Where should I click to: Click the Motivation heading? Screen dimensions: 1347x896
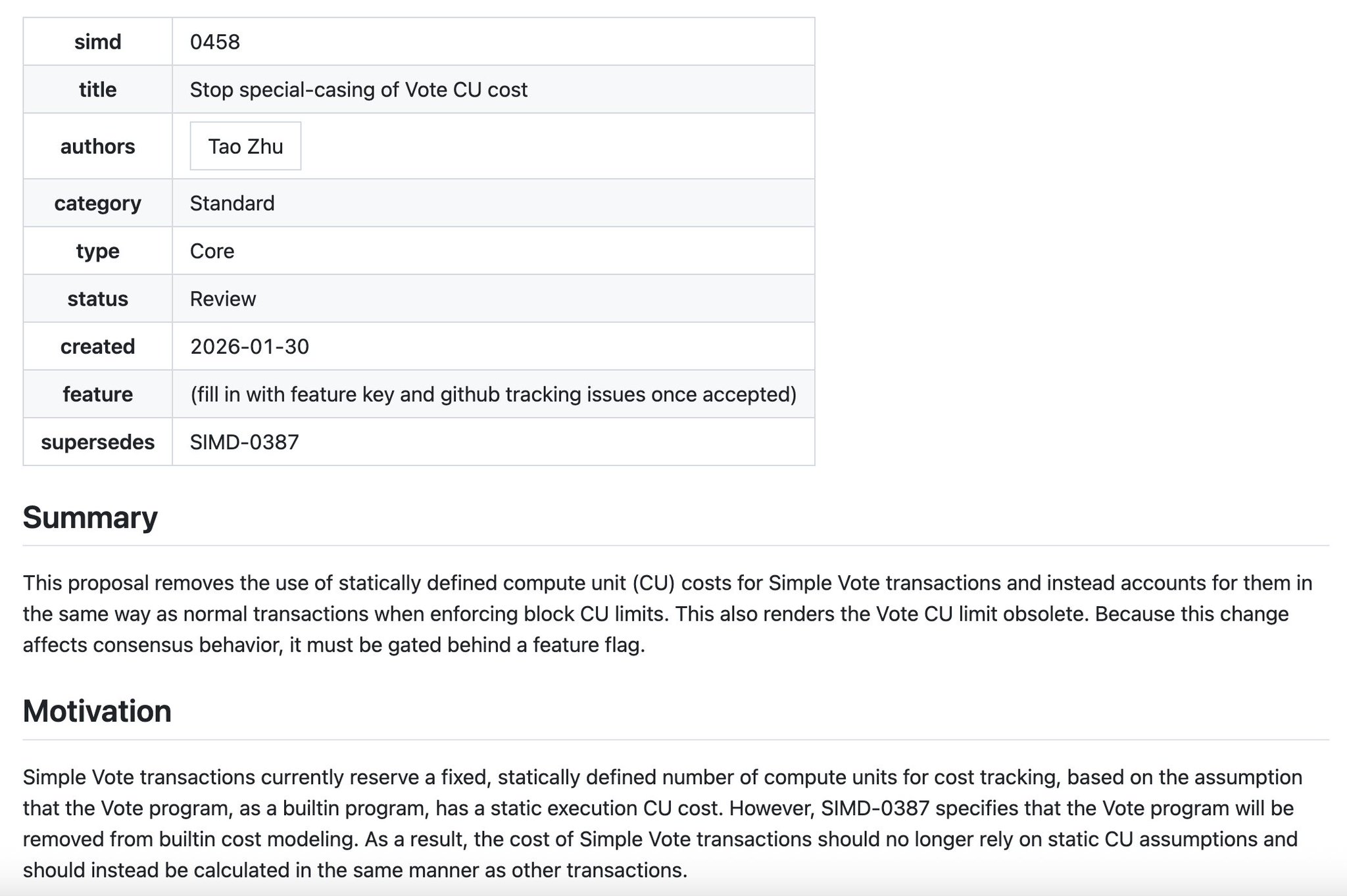click(x=97, y=711)
